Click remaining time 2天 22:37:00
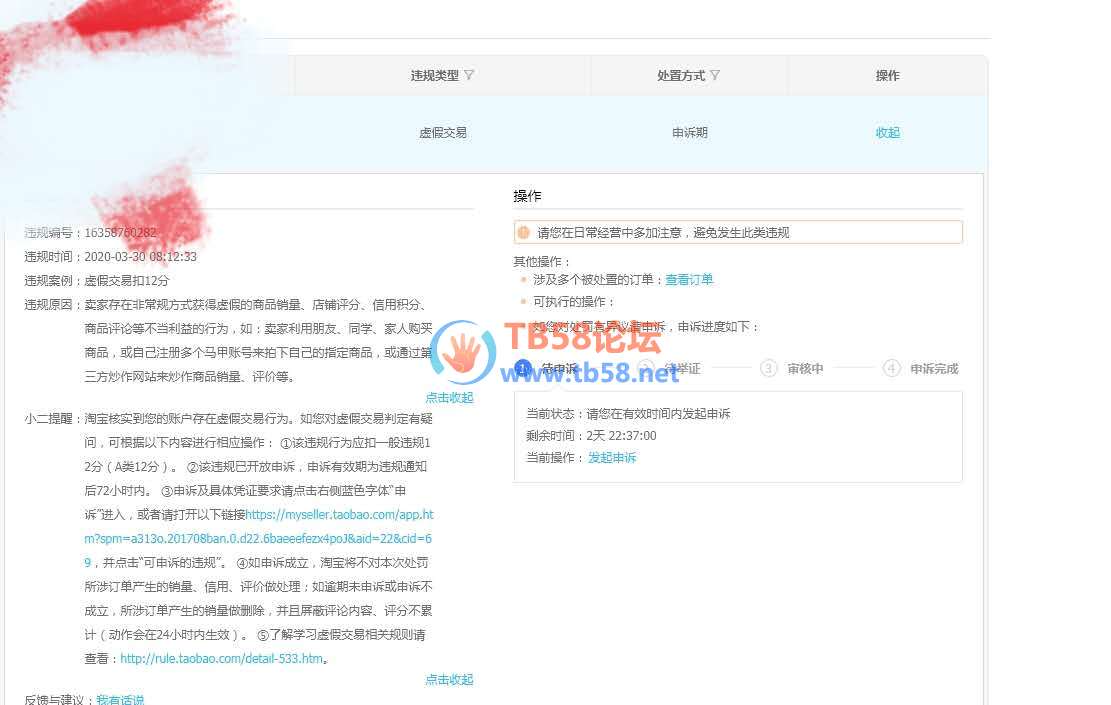Viewport: 1111px width, 705px height. 621,436
